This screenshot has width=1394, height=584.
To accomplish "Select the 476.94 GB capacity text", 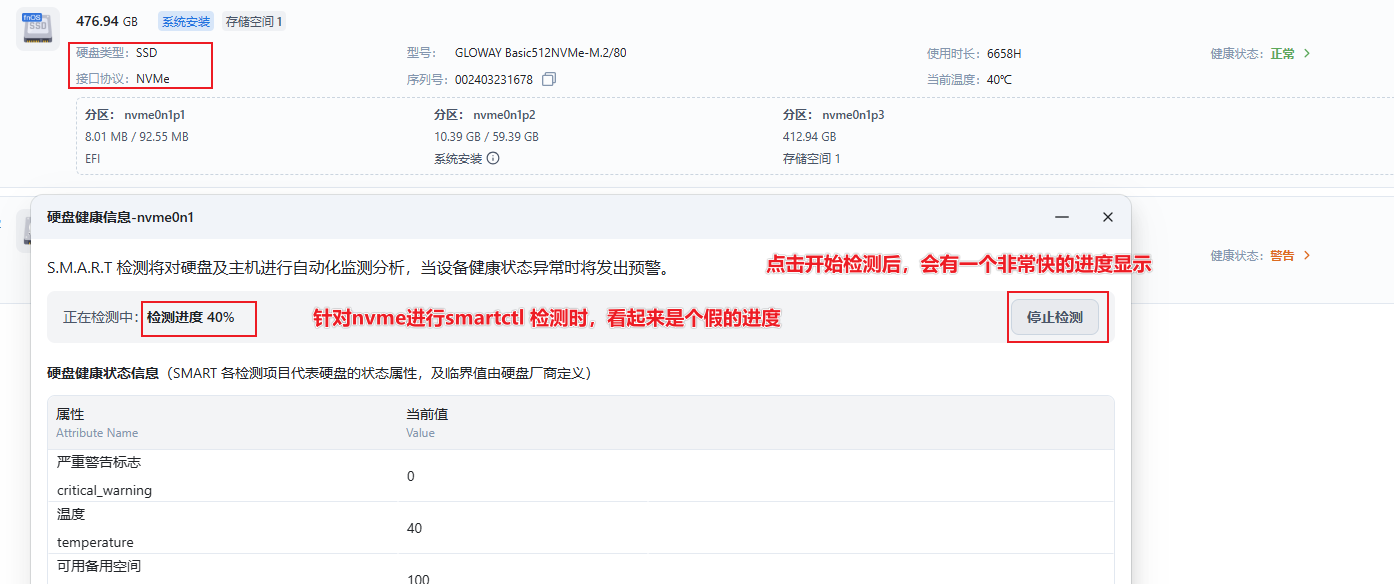I will [x=107, y=21].
